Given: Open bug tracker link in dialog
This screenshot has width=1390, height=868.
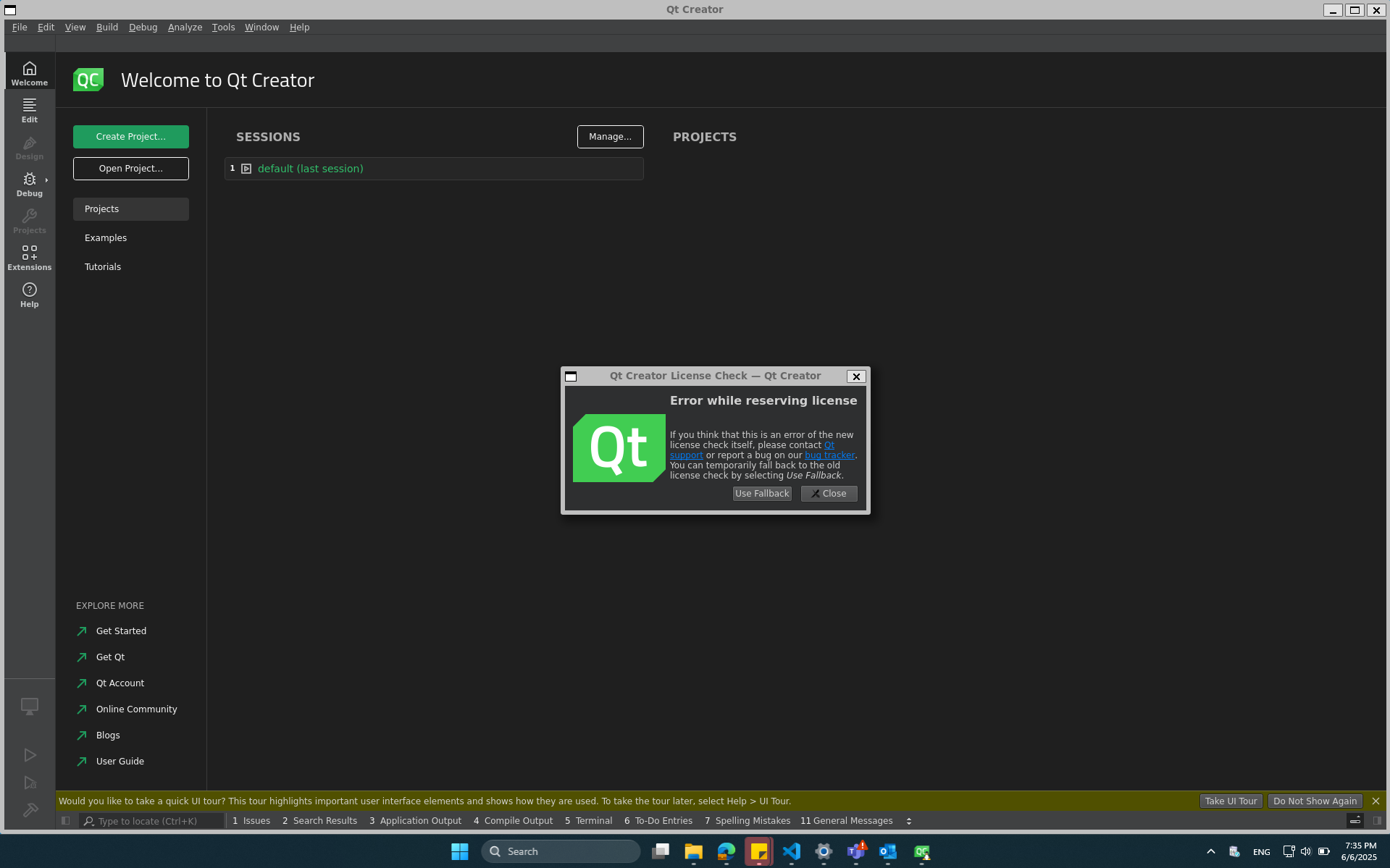Looking at the screenshot, I should (x=829, y=455).
